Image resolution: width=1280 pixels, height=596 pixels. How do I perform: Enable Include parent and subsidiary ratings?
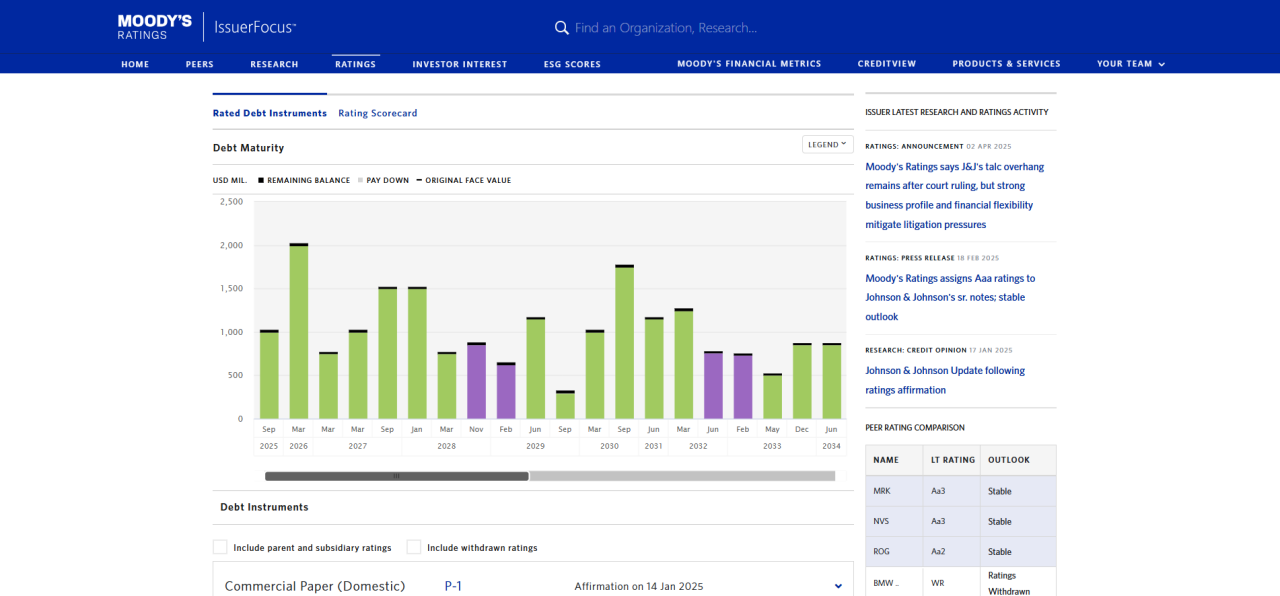click(220, 547)
